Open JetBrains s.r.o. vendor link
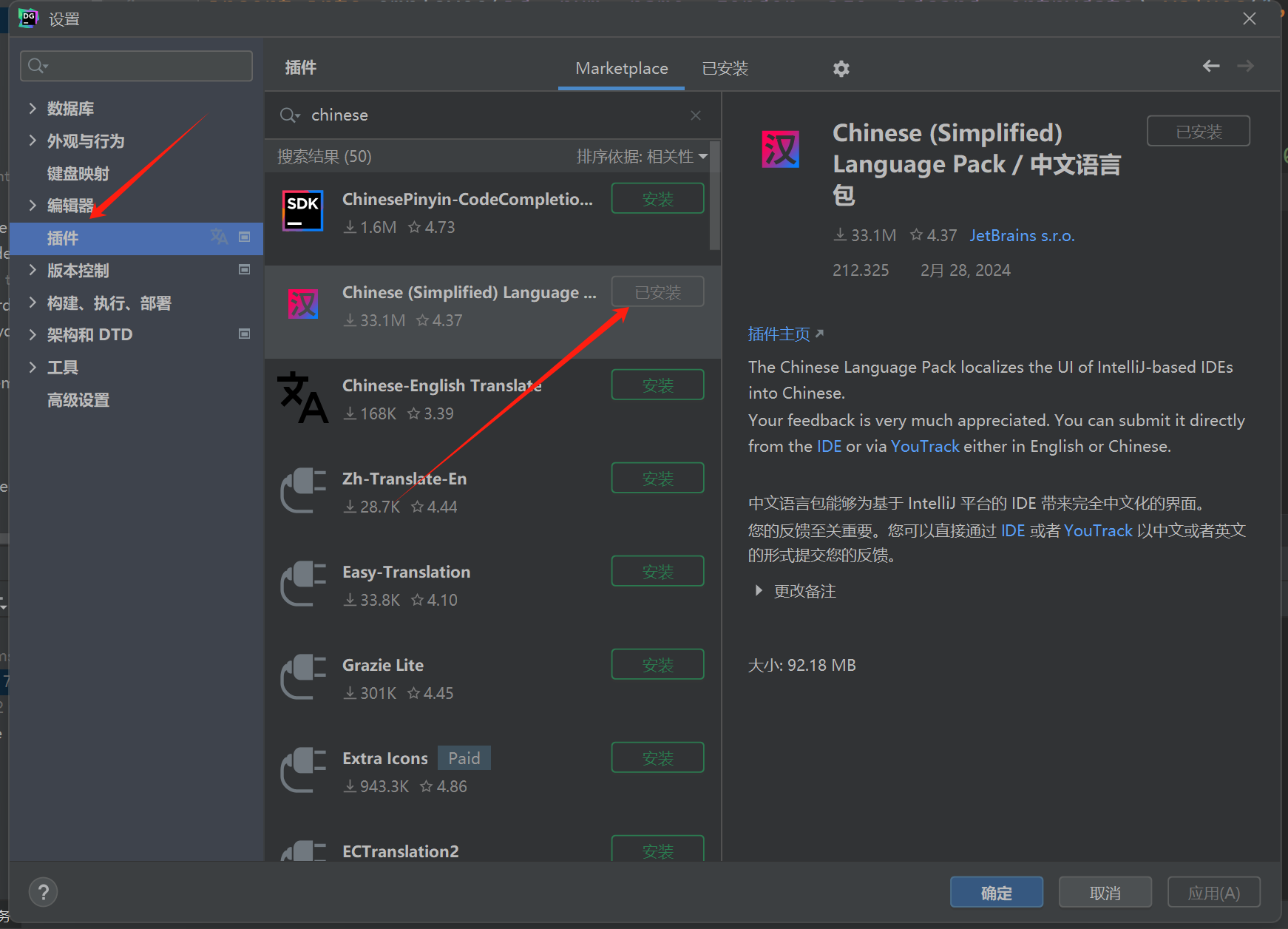The image size is (1288, 929). (1022, 235)
